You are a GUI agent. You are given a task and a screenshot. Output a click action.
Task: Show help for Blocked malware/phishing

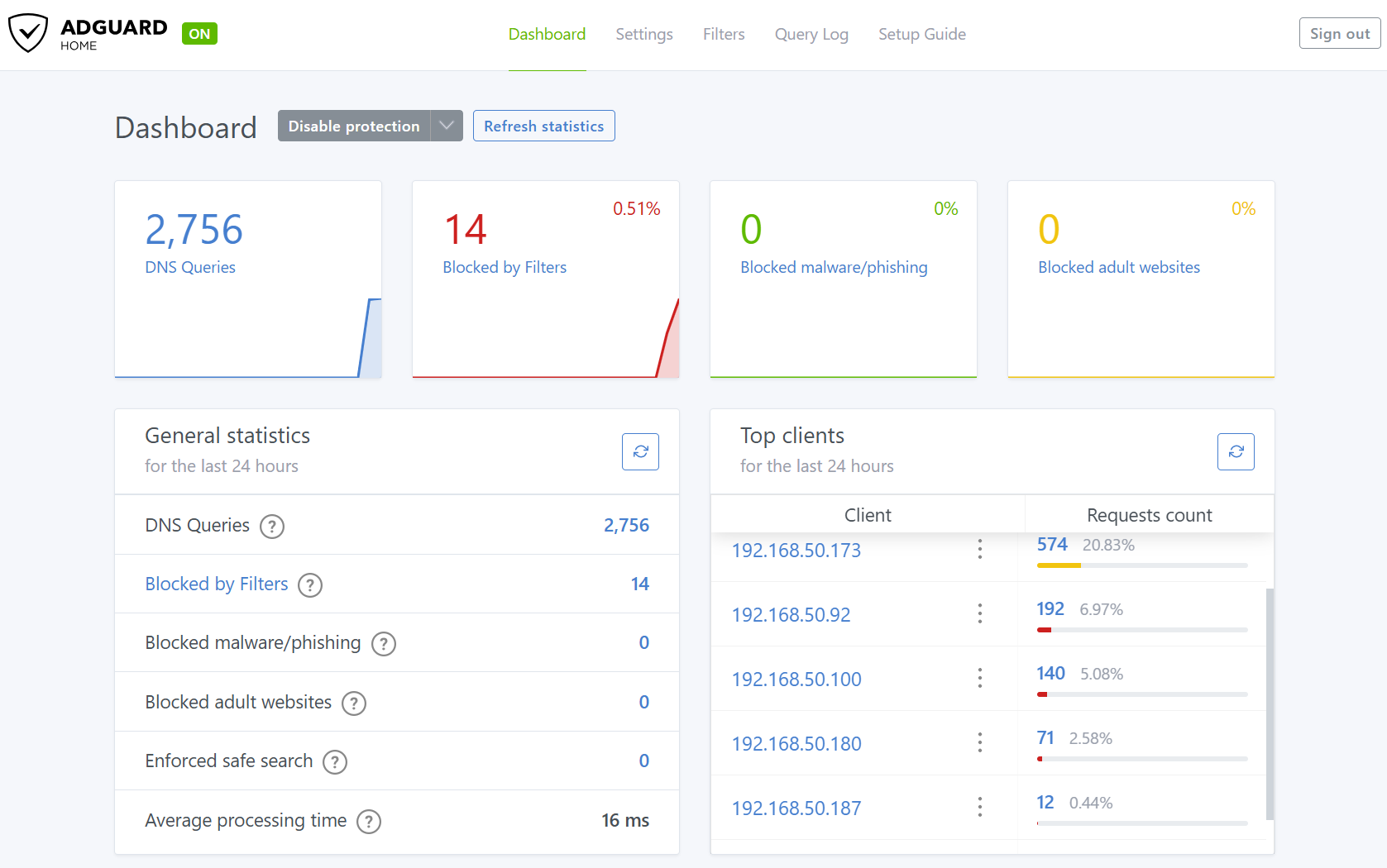coord(384,644)
